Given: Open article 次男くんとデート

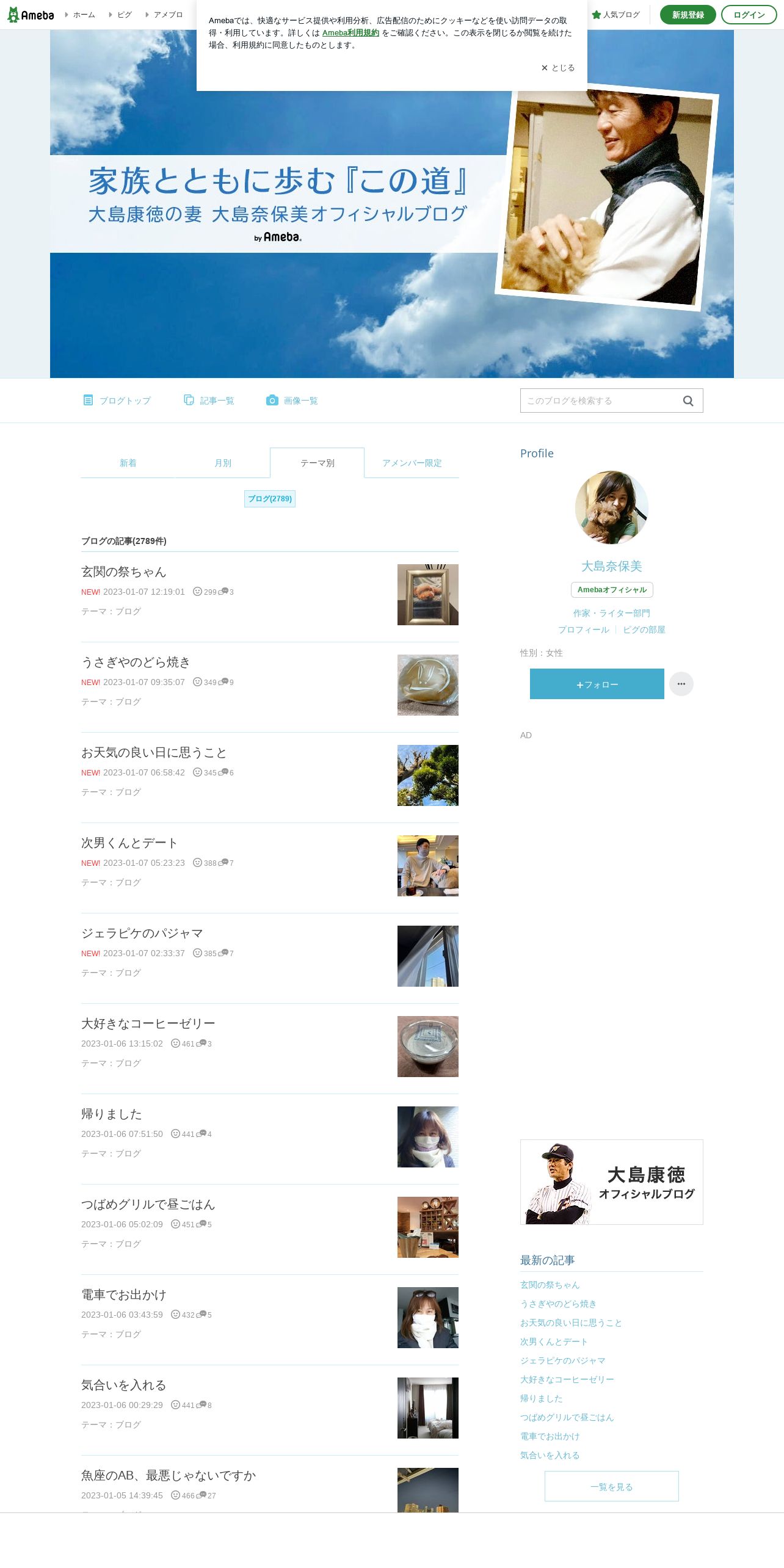Looking at the screenshot, I should pos(130,843).
